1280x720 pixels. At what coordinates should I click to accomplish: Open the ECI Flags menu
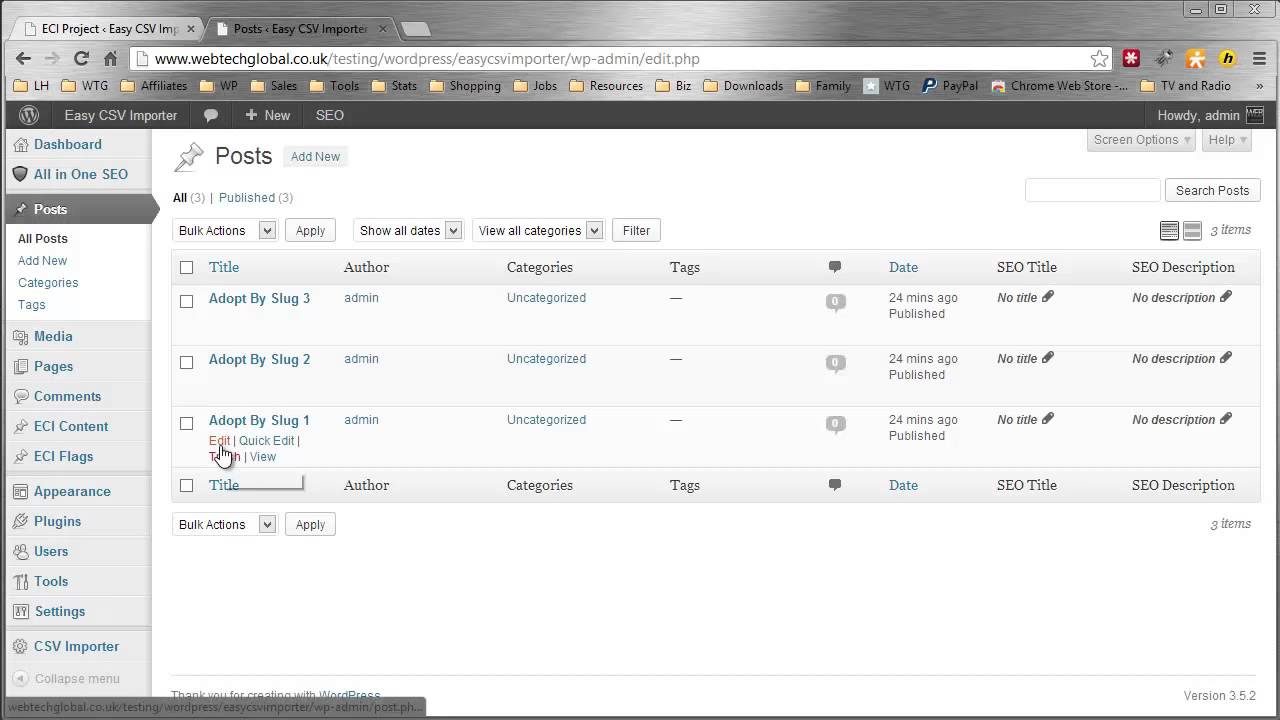63,456
